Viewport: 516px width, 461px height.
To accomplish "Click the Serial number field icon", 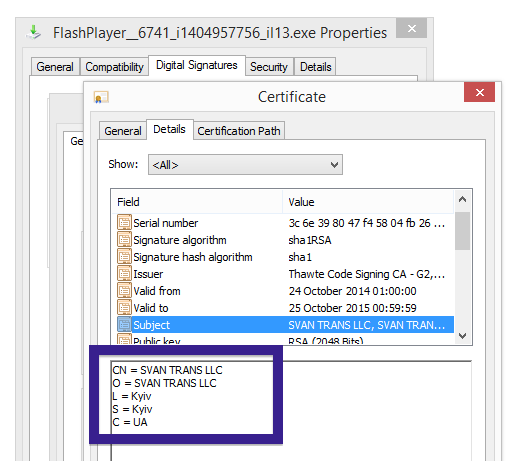I will click(x=124, y=223).
